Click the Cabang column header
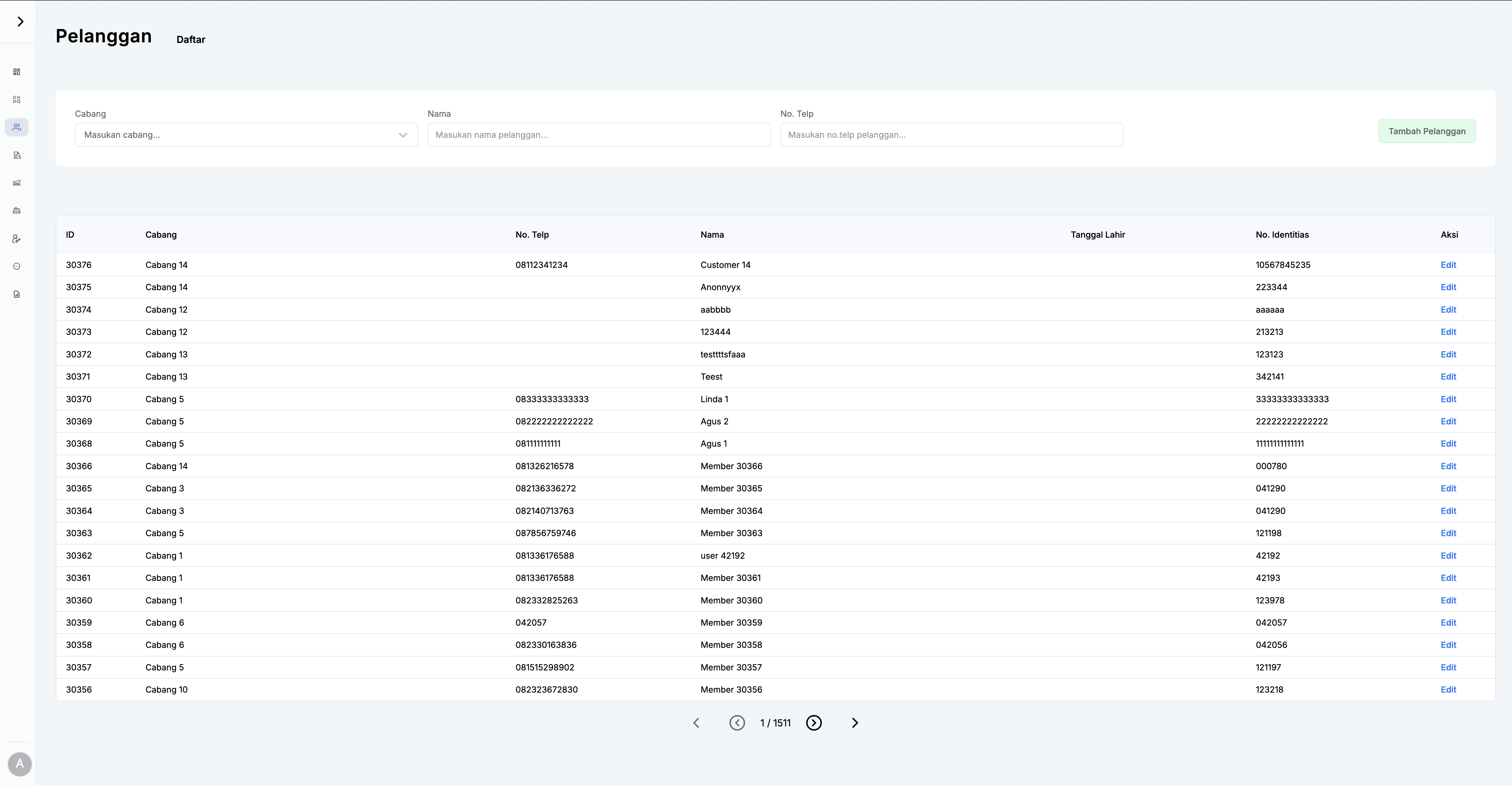 click(x=161, y=235)
